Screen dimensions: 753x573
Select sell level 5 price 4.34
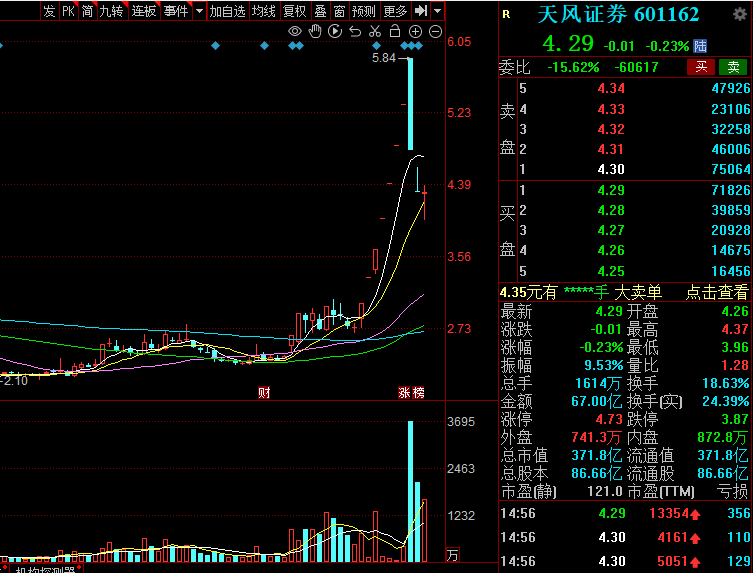coord(611,88)
